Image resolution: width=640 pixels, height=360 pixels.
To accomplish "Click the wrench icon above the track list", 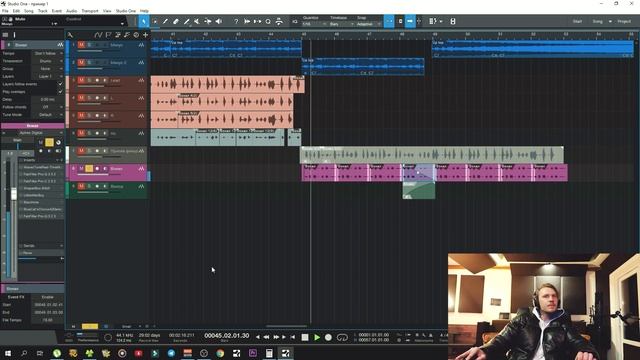I will [x=70, y=35].
